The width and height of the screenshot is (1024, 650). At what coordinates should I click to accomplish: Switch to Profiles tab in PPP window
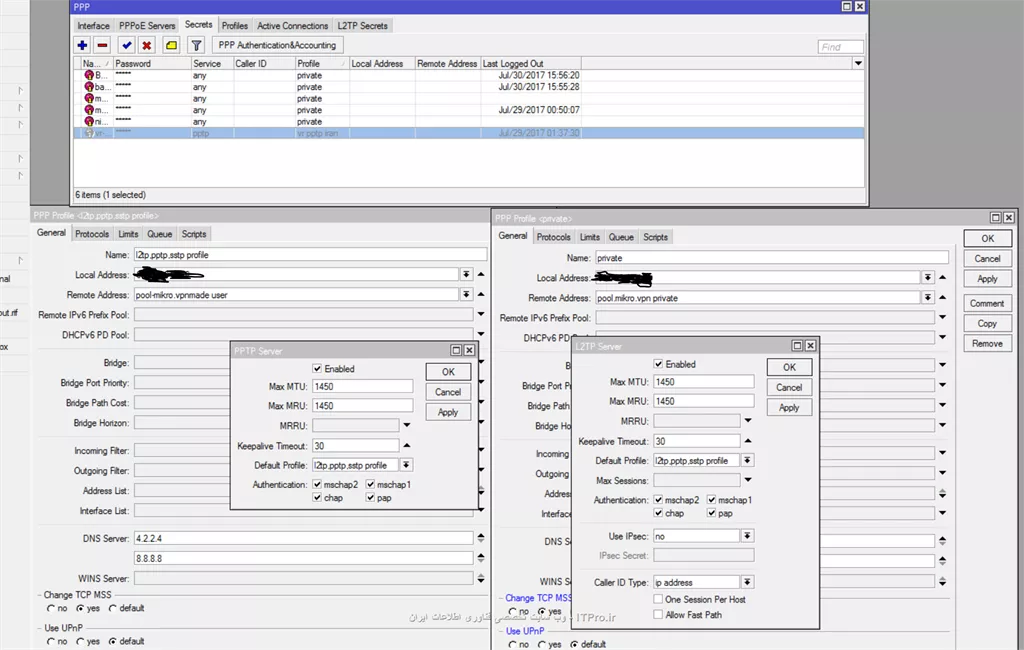[234, 25]
